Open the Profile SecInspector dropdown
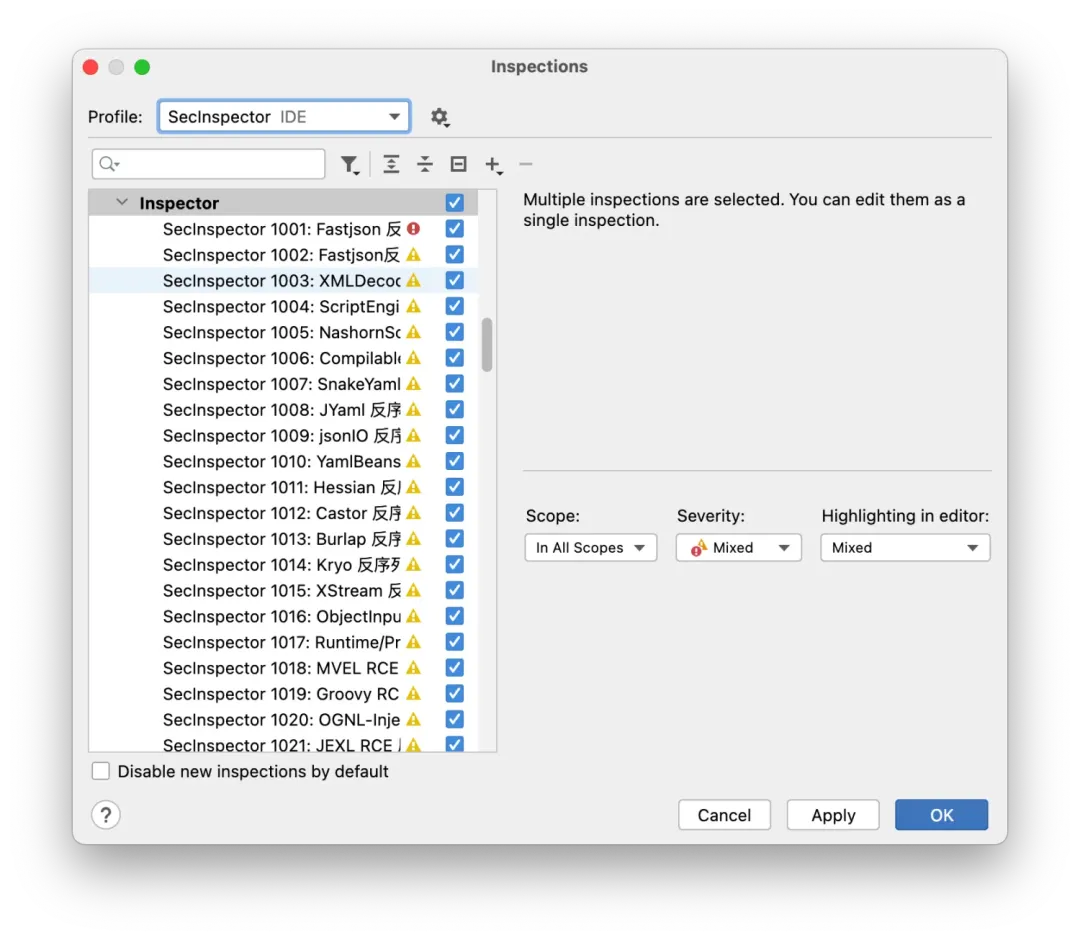The height and width of the screenshot is (940, 1080). (284, 116)
